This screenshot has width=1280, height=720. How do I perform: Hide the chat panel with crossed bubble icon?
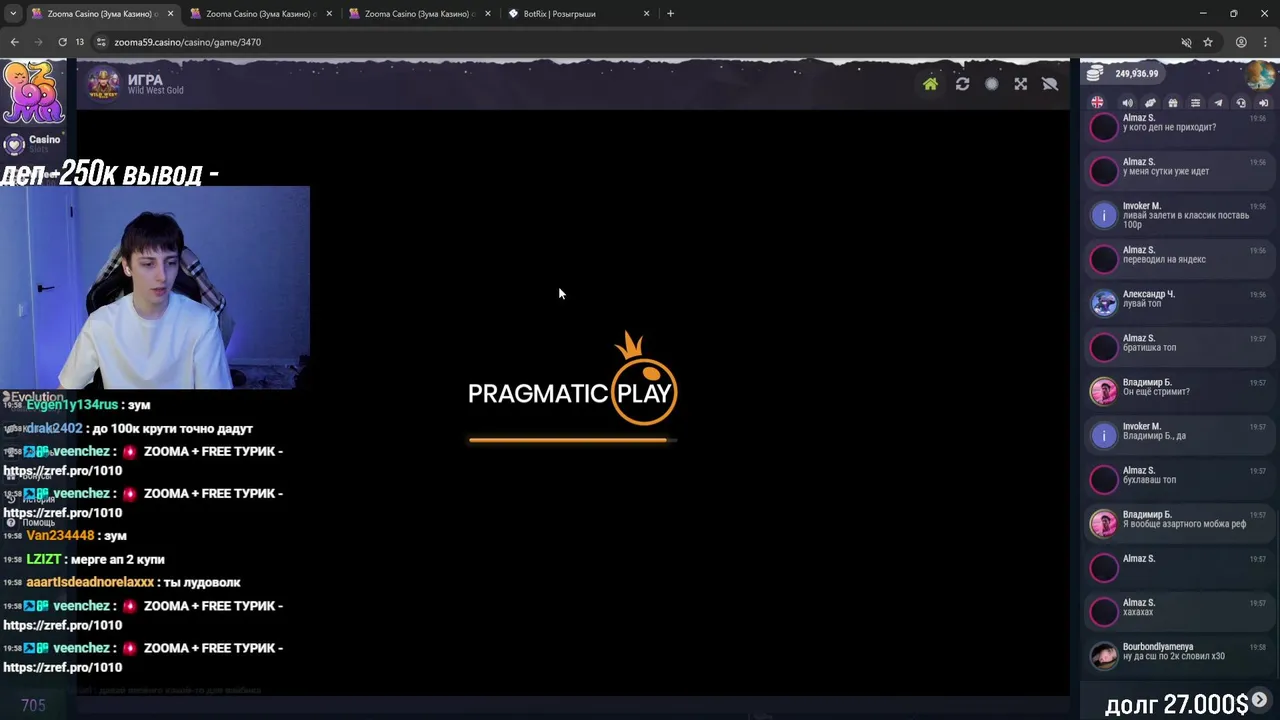(1050, 84)
